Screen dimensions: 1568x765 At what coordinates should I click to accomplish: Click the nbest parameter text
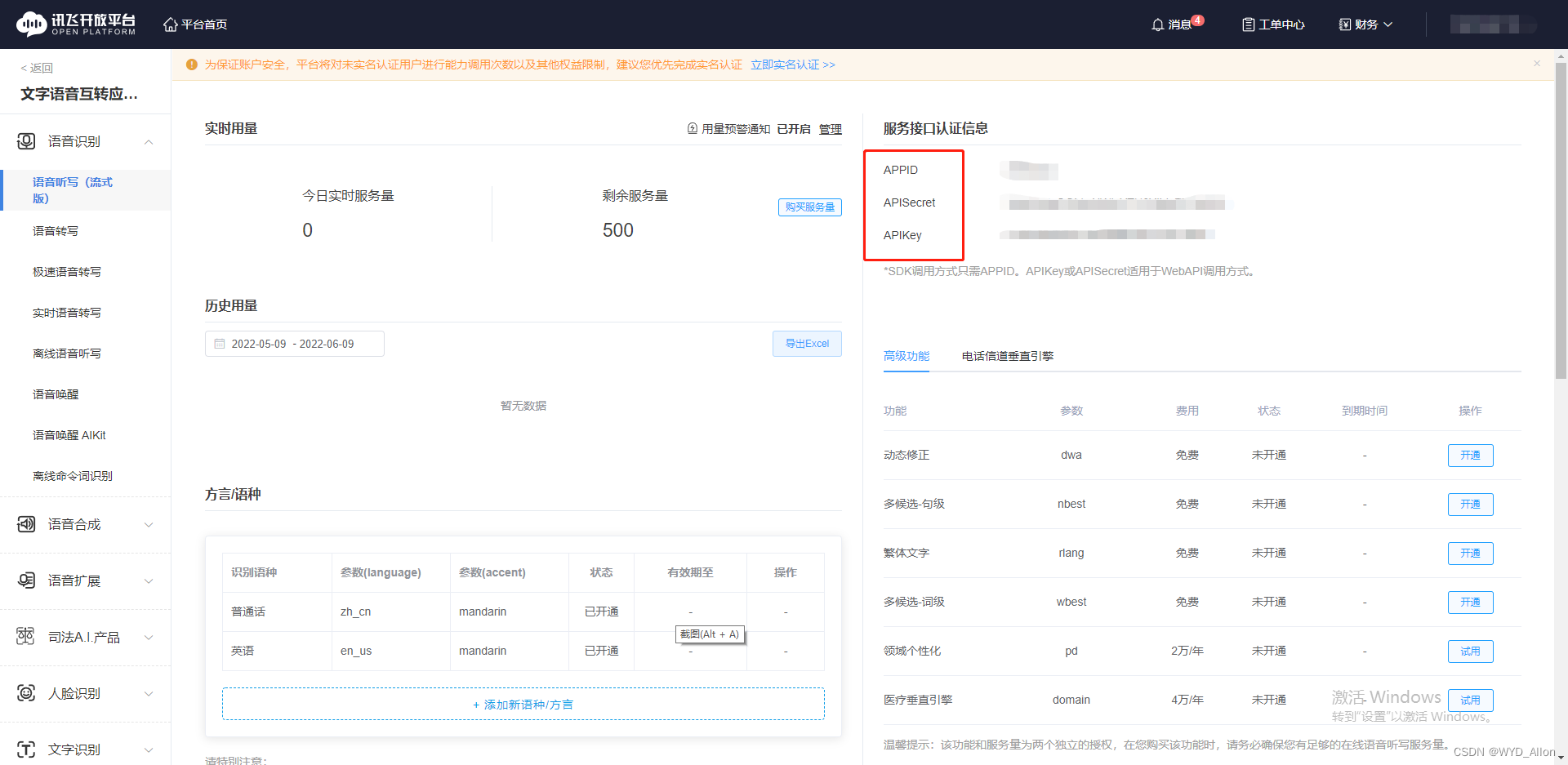[1071, 504]
